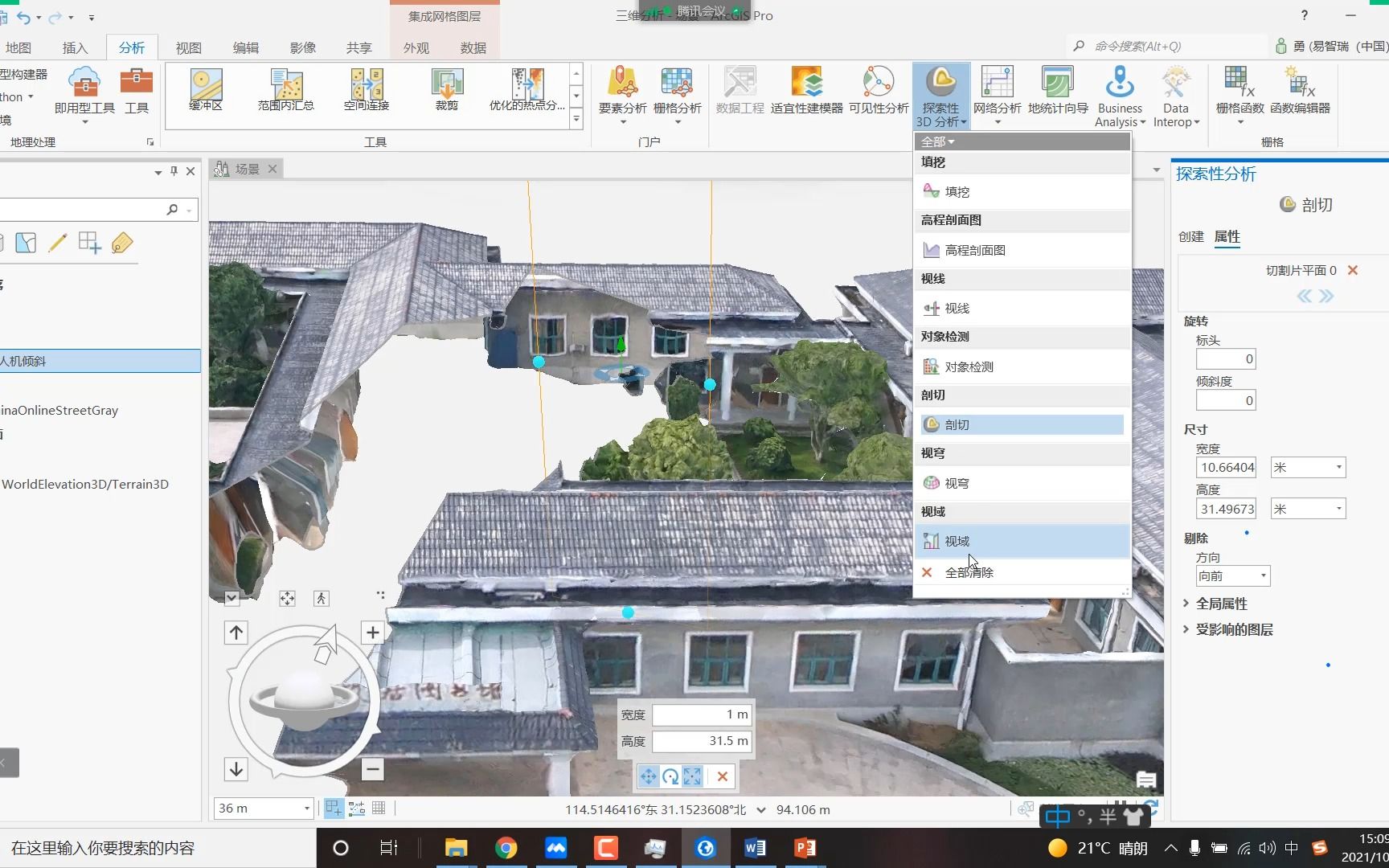Screen dimensions: 1389x868
Task: Open Feature Analysis (要素分析)
Action: 623,95
